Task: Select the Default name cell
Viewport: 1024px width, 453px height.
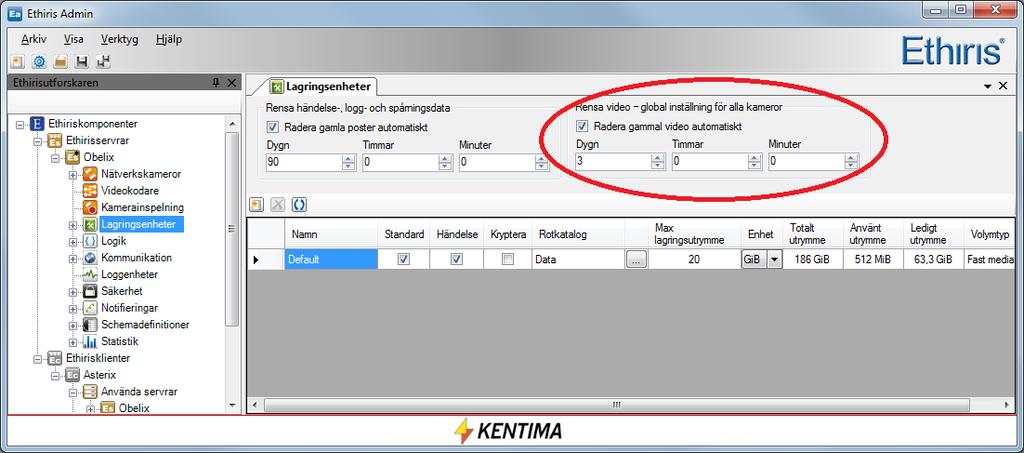Action: (x=331, y=259)
